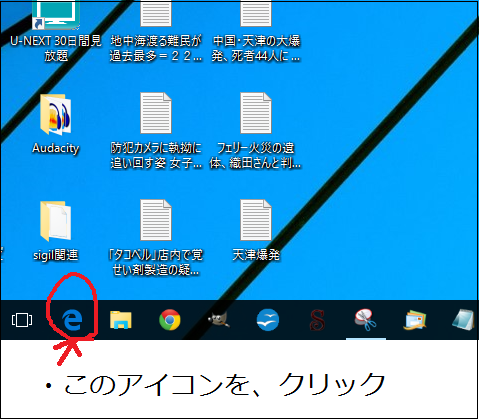Select the フェリー火災の遺体 text file icon
Screen dimensions: 479x420
click(x=256, y=113)
